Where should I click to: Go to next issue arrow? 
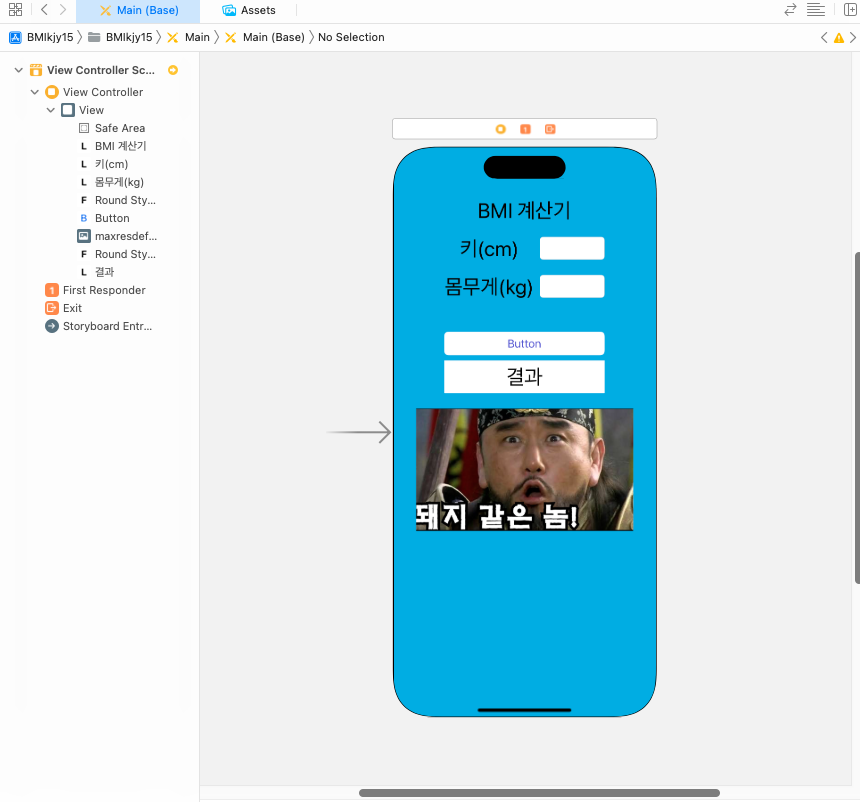click(x=852, y=37)
